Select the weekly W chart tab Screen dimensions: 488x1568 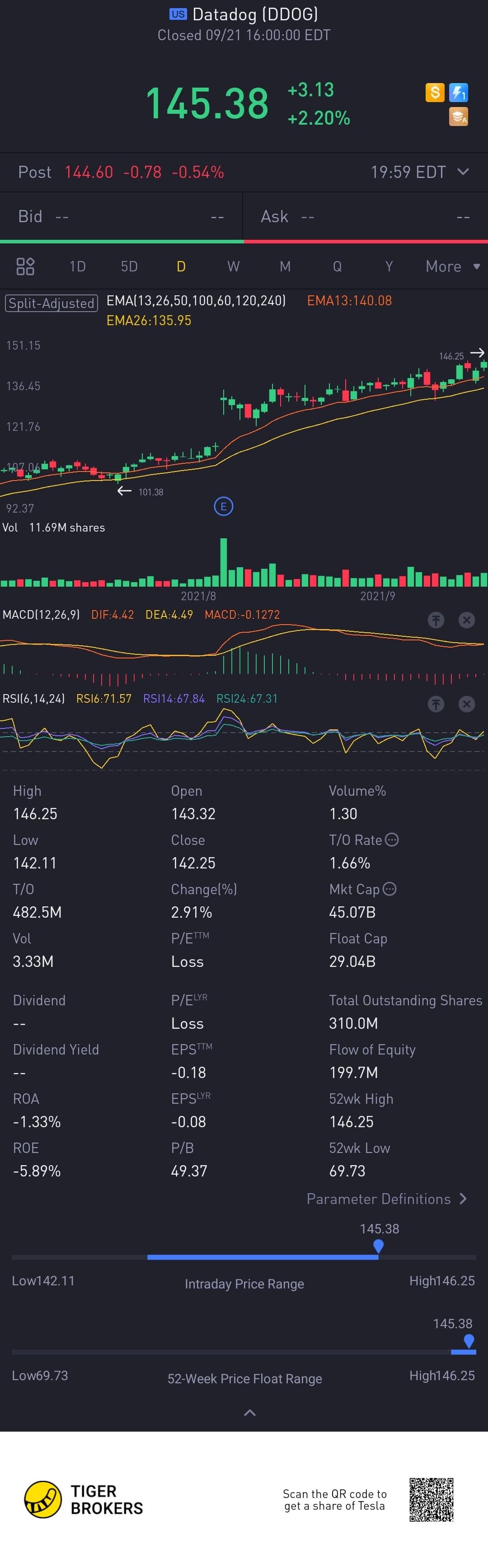coord(233,266)
